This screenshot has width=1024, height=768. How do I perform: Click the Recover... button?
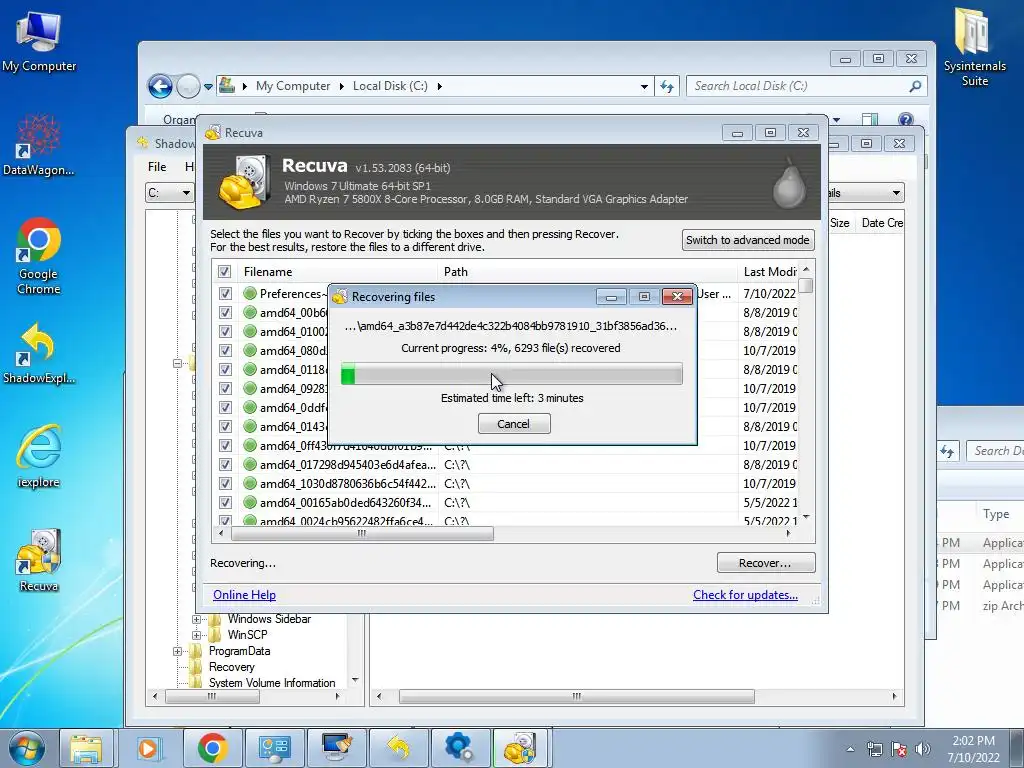pyautogui.click(x=765, y=563)
